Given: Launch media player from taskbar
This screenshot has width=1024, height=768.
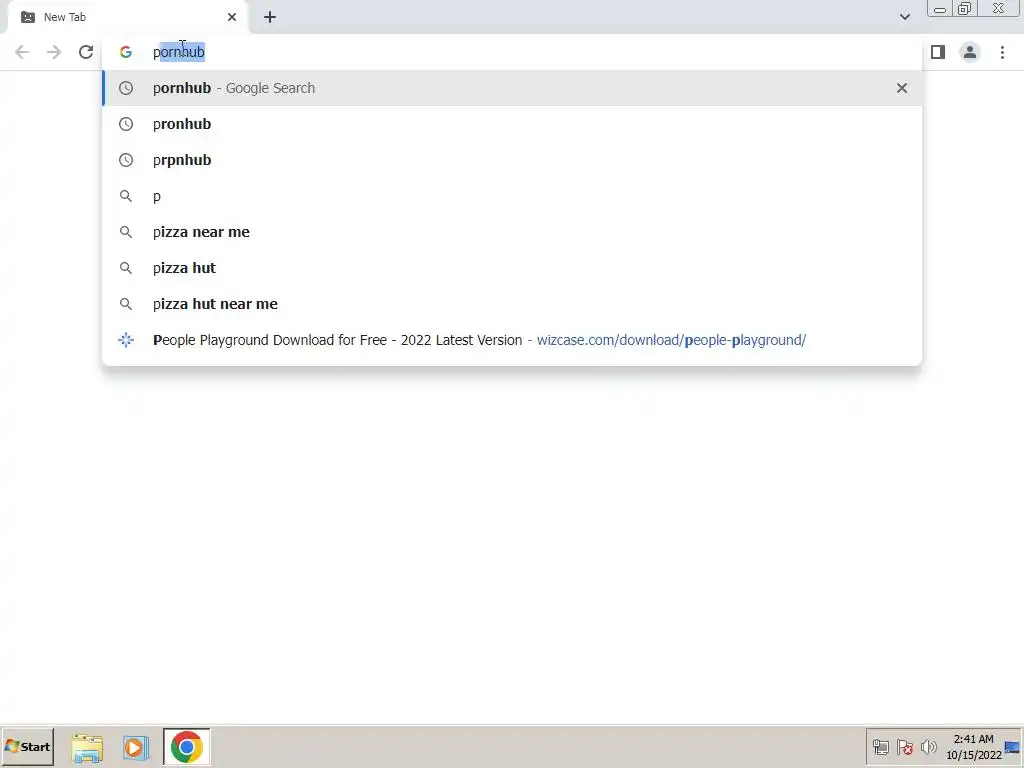Looking at the screenshot, I should coord(136,747).
